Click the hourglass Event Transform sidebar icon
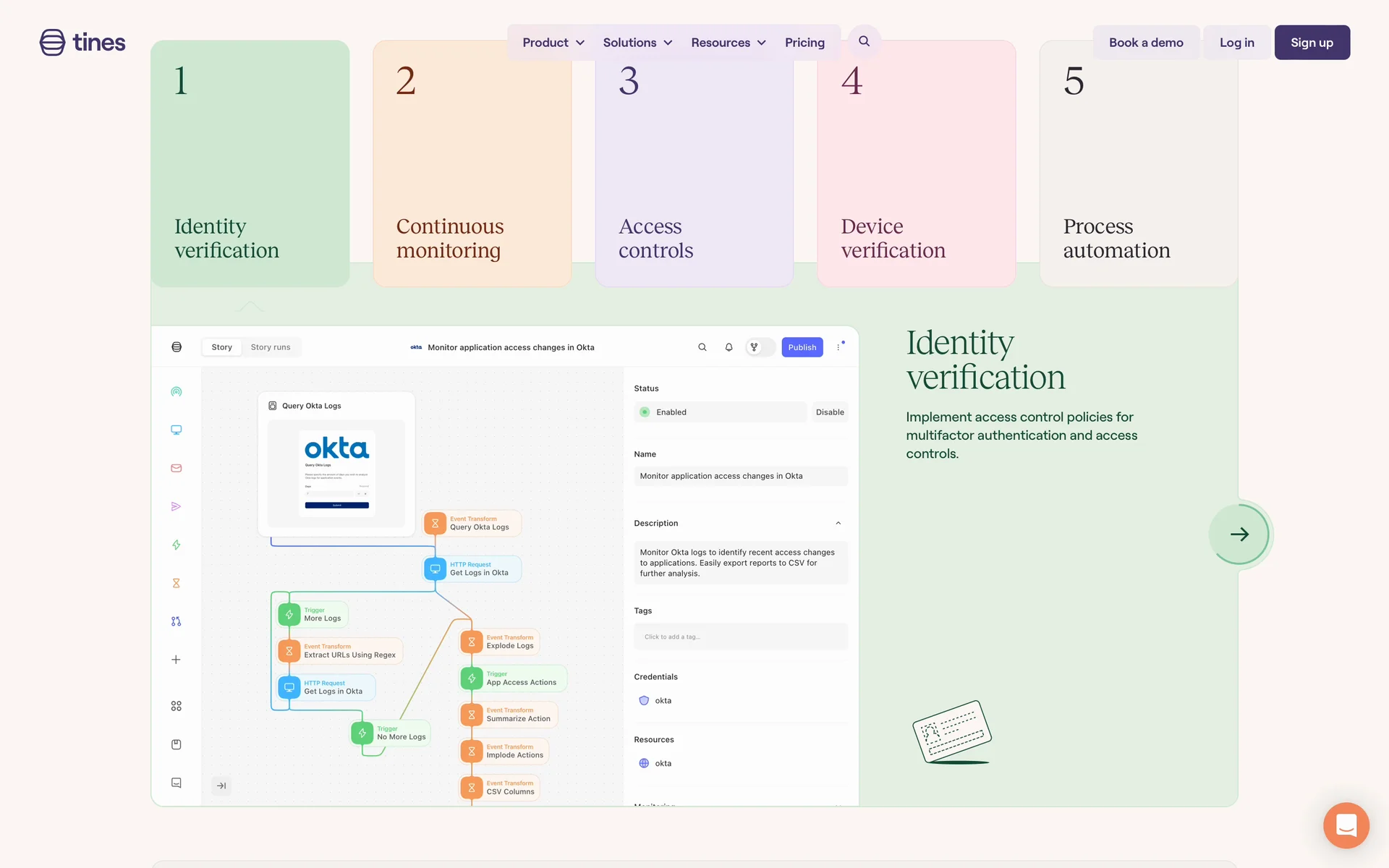Screen dimensions: 1389x868 point(176,583)
